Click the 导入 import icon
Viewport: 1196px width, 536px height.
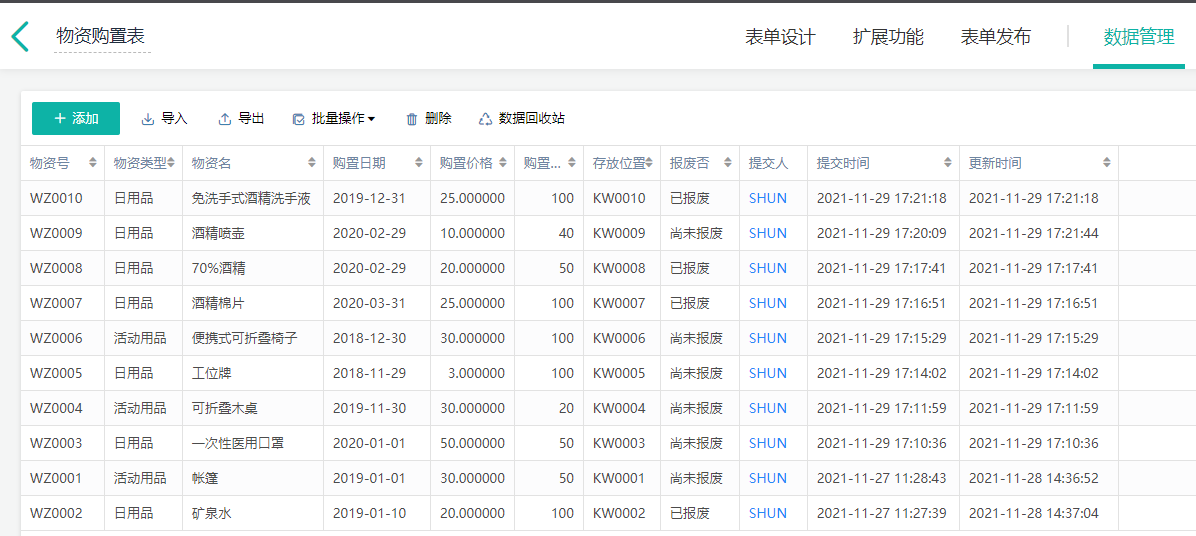(x=148, y=119)
